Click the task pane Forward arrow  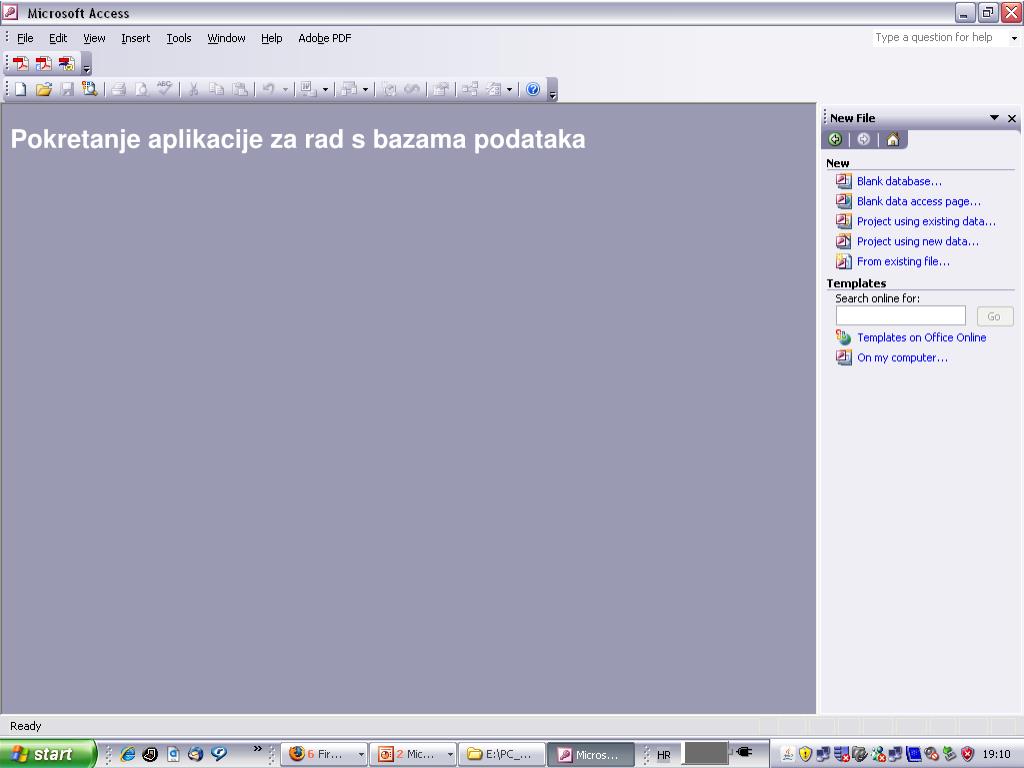pyautogui.click(x=863, y=139)
